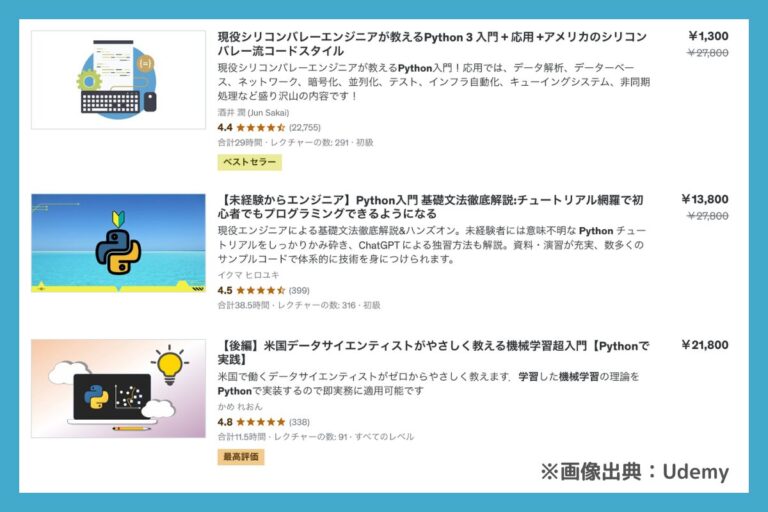
Task: Click the 4.4 star rating icons
Action: (261, 128)
